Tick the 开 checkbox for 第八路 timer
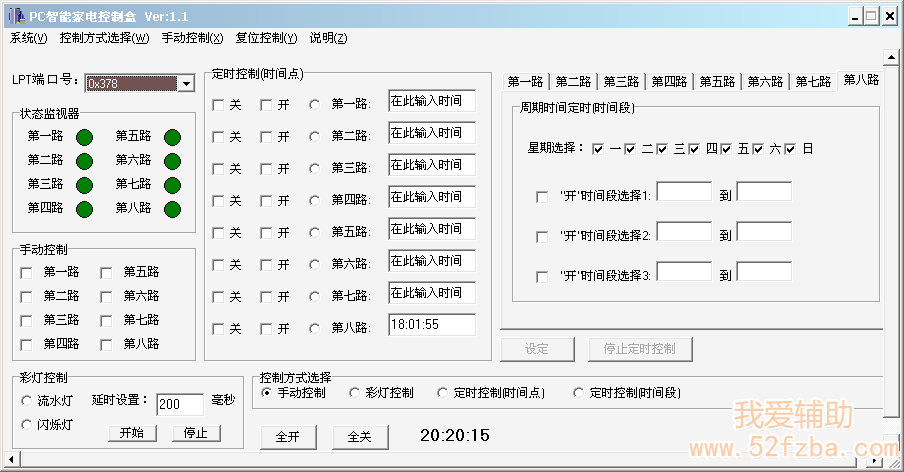 pyautogui.click(x=266, y=329)
